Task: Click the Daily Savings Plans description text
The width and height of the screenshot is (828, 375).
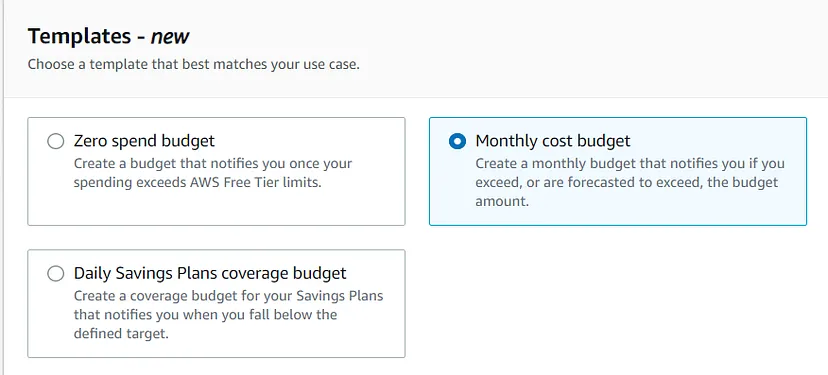Action: click(x=229, y=314)
